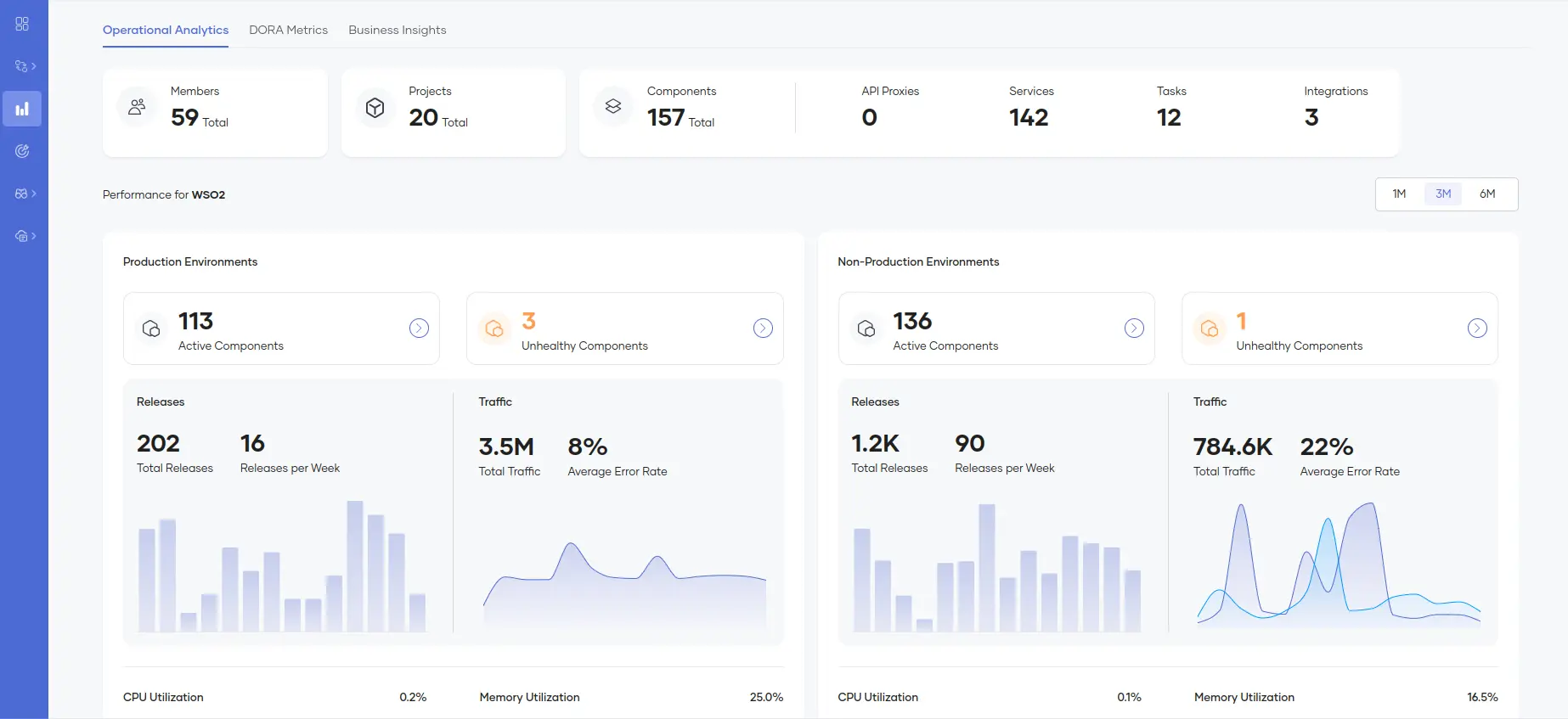The height and width of the screenshot is (719, 1568).
Task: Click the Integrations count 3
Action: point(1311,117)
